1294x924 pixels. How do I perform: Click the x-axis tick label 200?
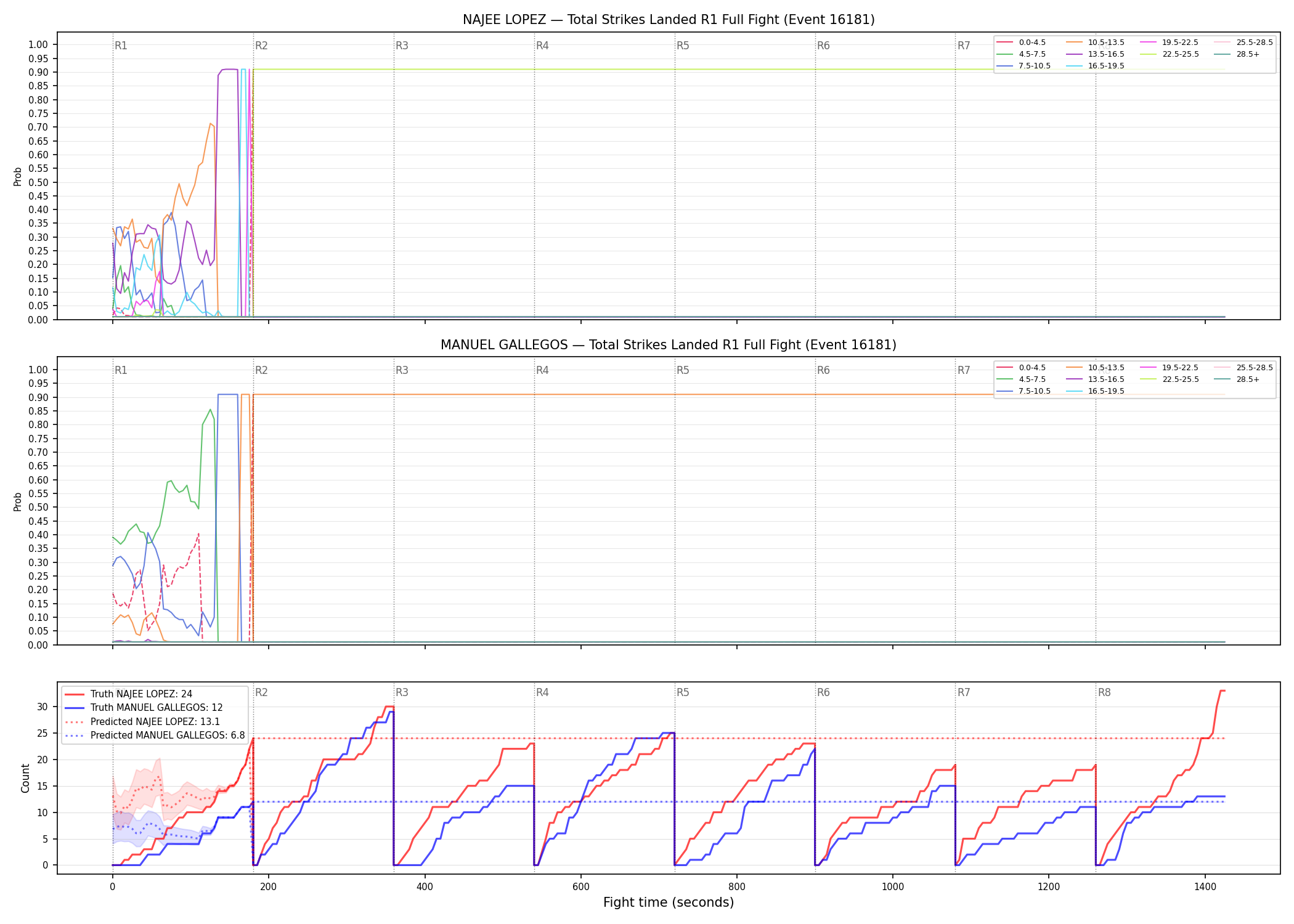click(269, 887)
